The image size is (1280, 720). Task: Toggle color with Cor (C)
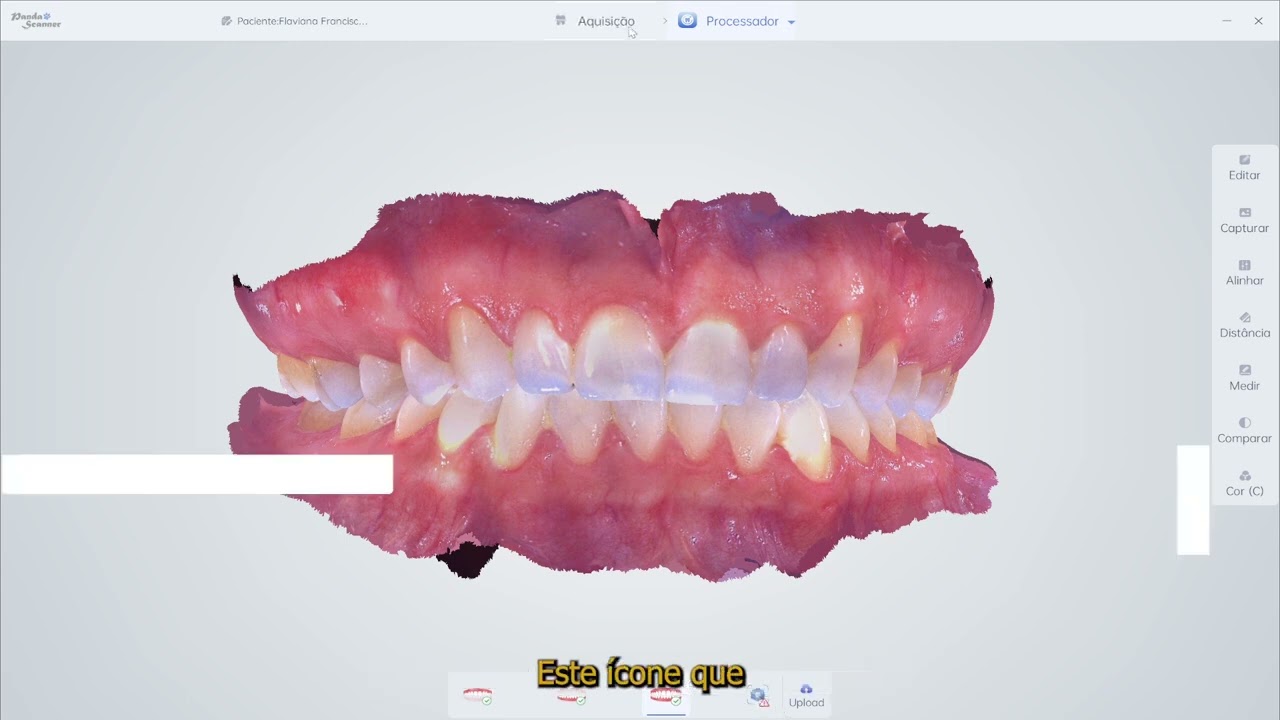point(1244,484)
